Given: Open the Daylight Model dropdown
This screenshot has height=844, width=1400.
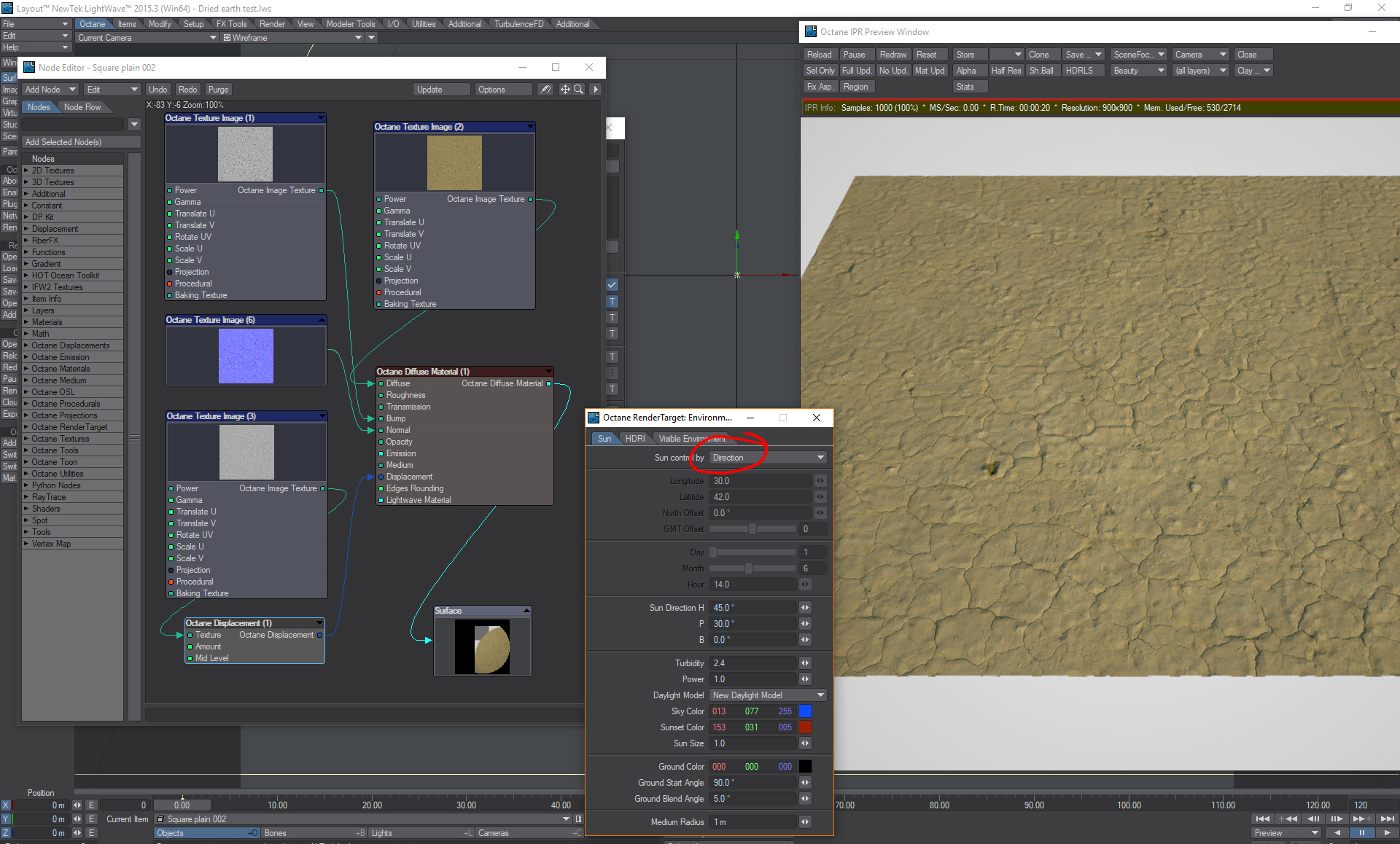Looking at the screenshot, I should click(769, 695).
